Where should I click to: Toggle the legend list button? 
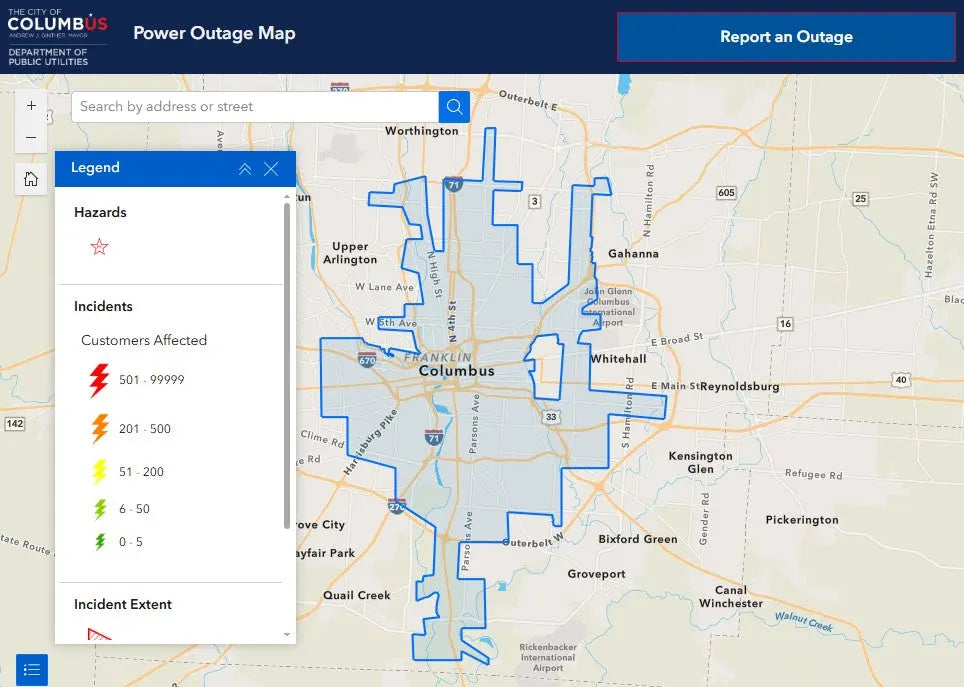point(31,669)
